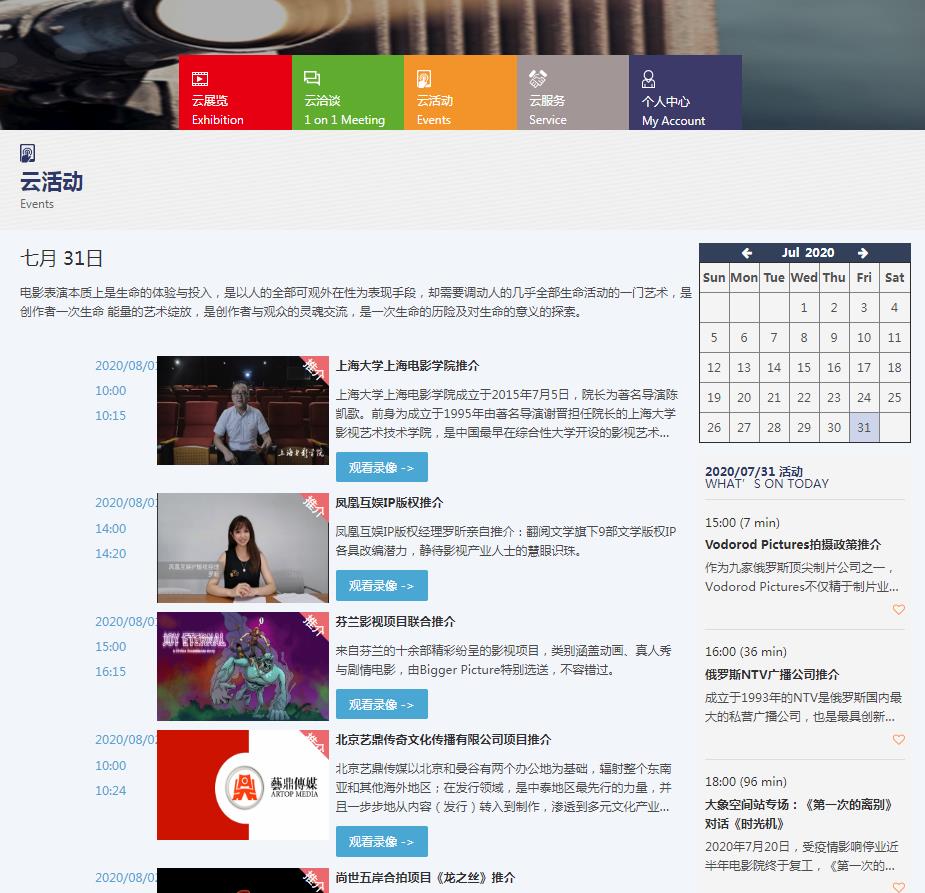
Task: Click the Events tab icon
Action: (x=424, y=79)
